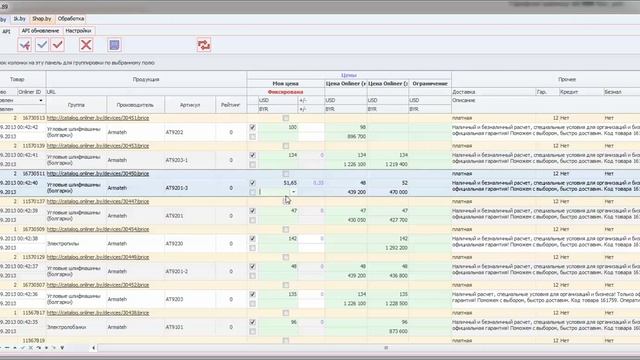Click the blue checkmark toolbar icon
The width and height of the screenshot is (640, 360).
tap(42, 45)
